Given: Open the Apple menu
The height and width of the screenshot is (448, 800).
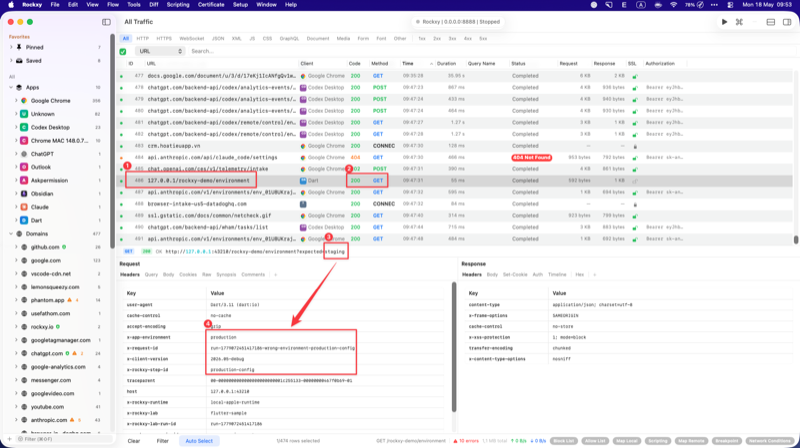Looking at the screenshot, I should click(x=11, y=5).
